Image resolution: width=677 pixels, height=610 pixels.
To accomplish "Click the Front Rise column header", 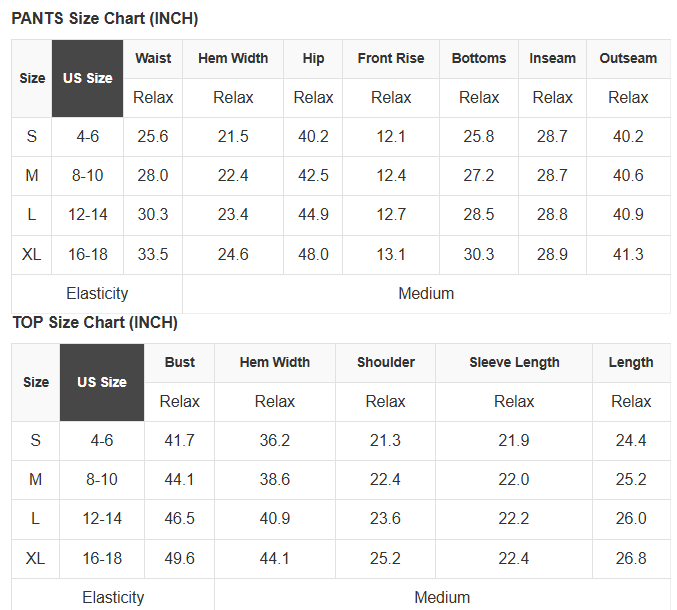I will [391, 59].
